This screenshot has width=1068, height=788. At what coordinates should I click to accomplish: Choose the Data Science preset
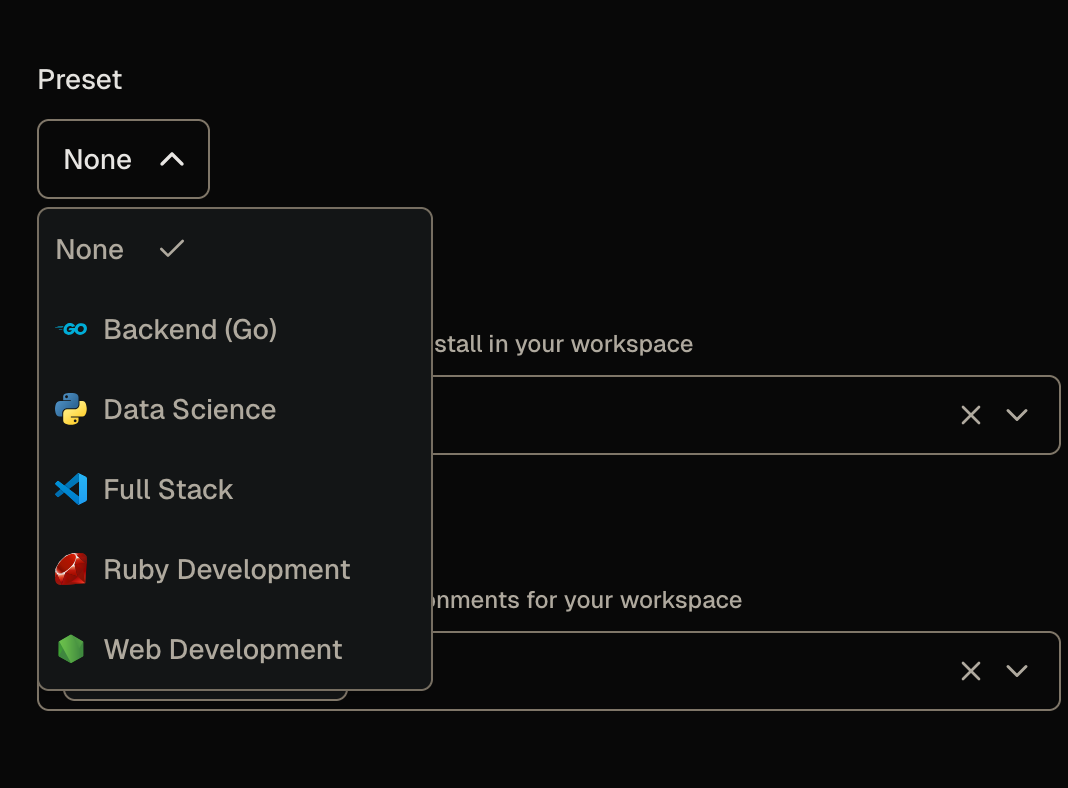235,409
